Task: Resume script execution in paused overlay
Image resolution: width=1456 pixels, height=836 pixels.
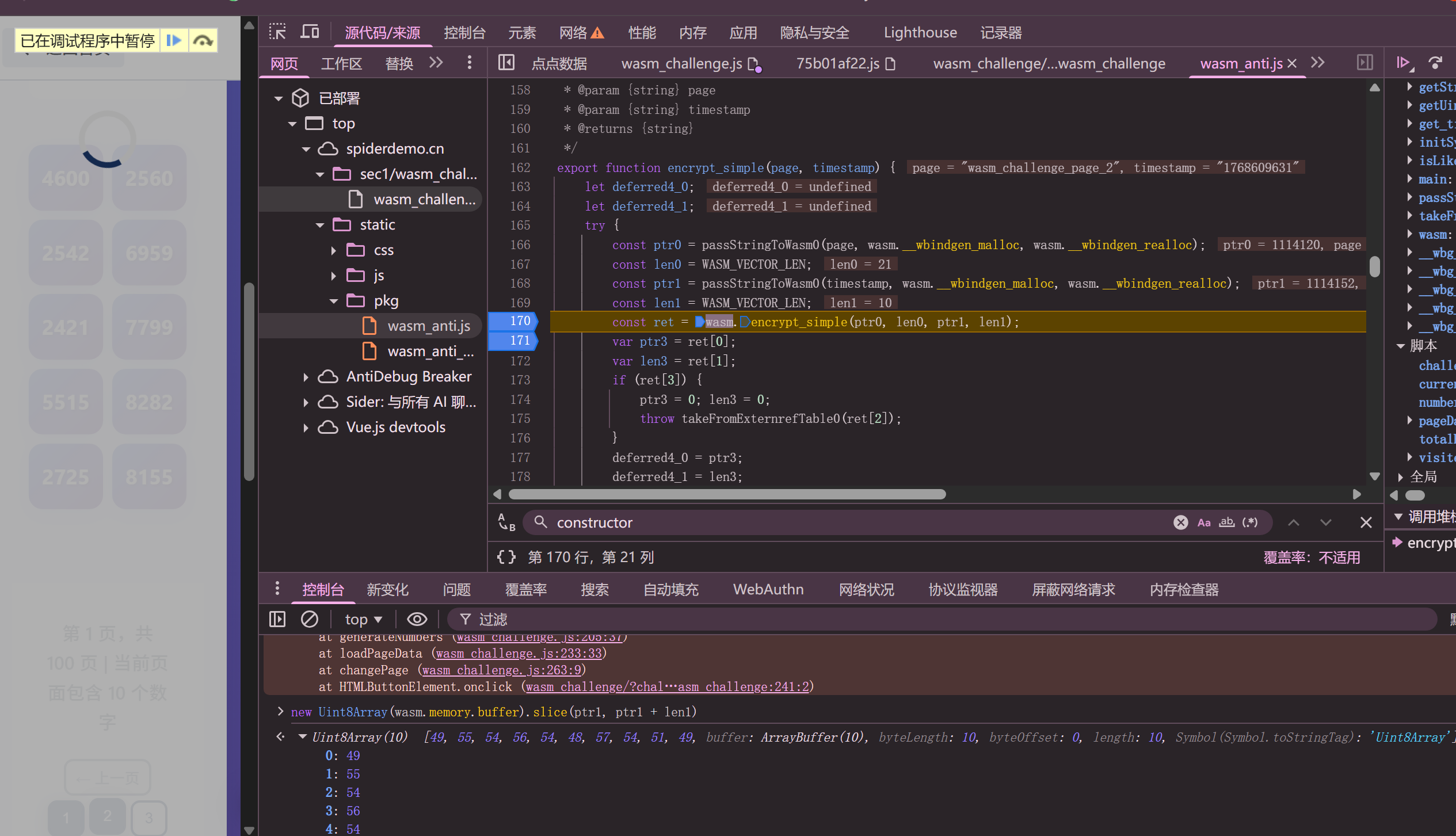Action: [174, 40]
